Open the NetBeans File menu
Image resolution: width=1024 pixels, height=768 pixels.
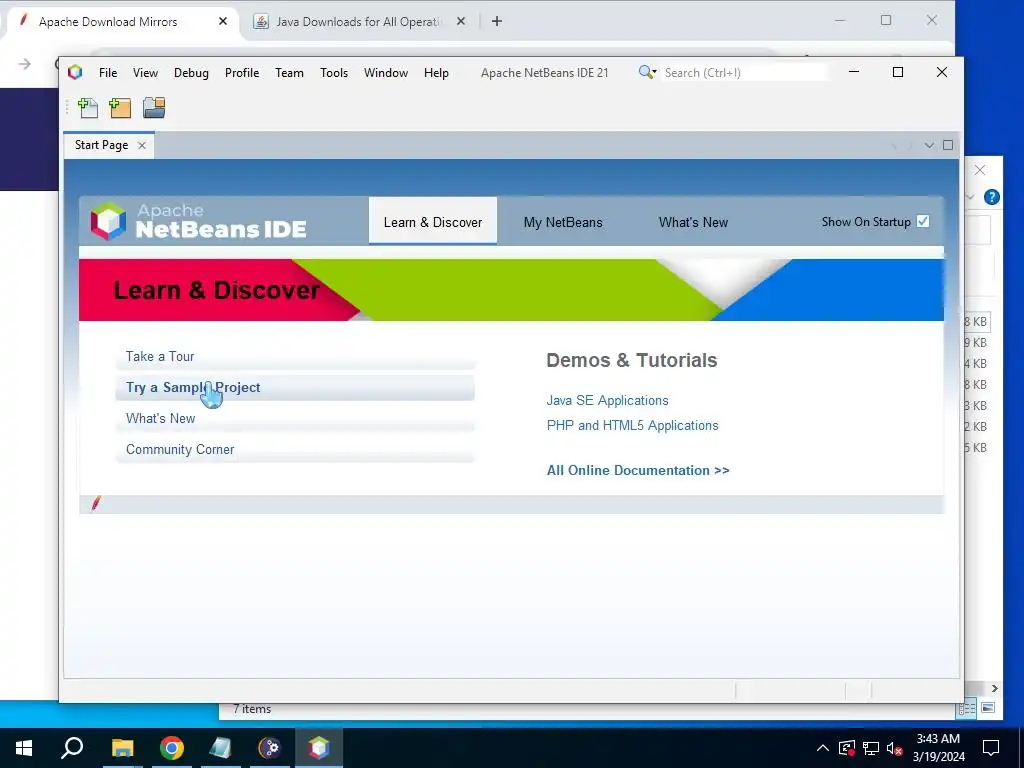[x=108, y=72]
